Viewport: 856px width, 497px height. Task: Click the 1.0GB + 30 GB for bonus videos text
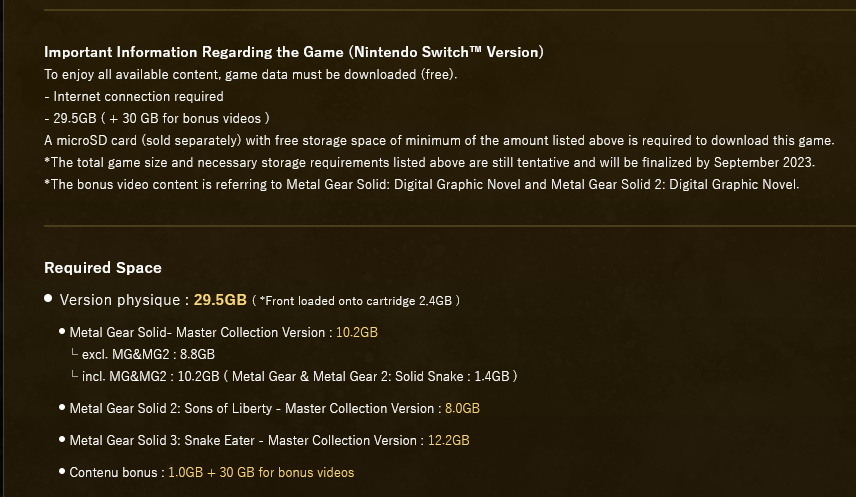click(x=261, y=472)
